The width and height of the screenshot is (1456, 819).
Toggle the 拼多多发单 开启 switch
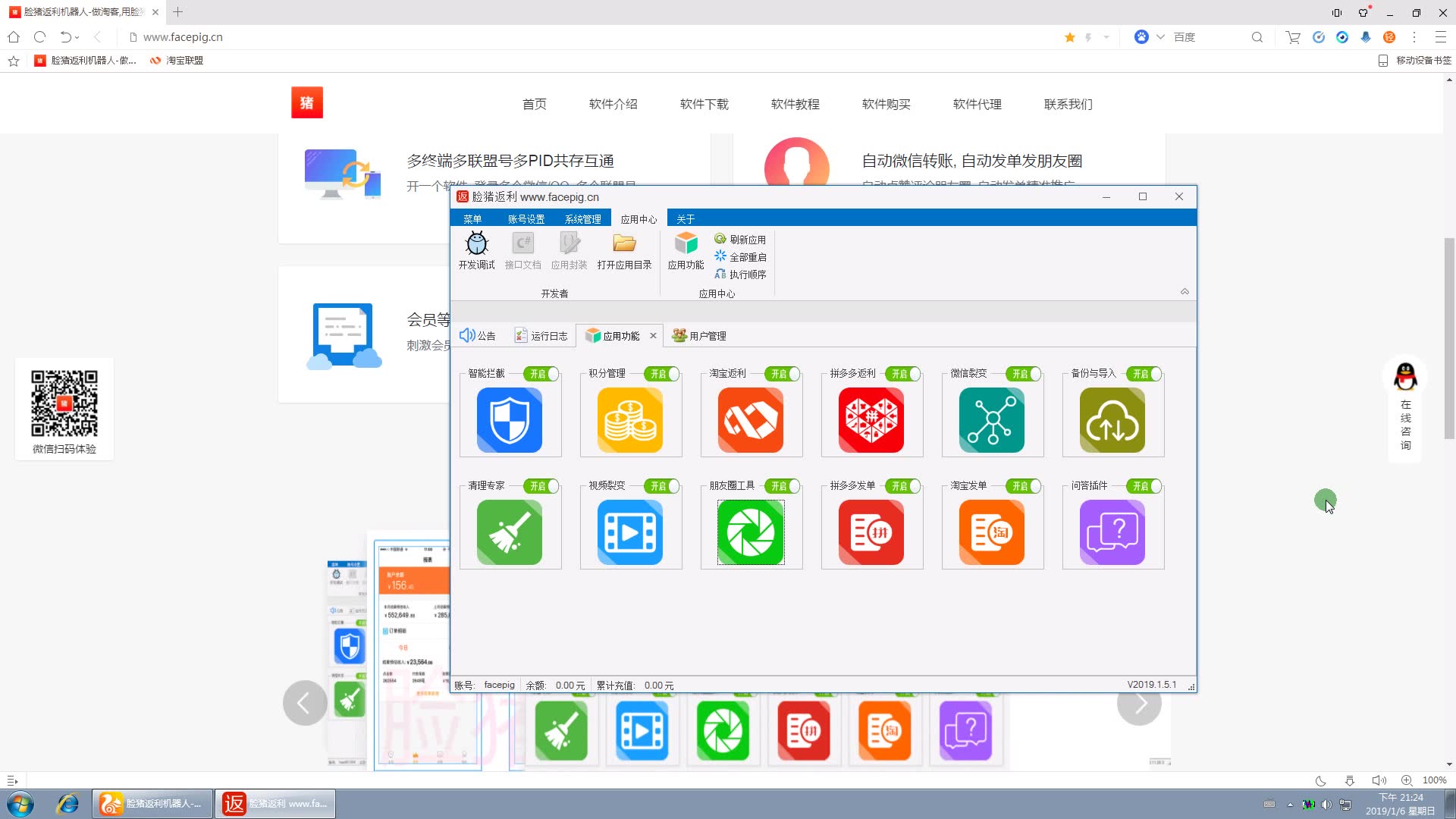pyautogui.click(x=903, y=486)
